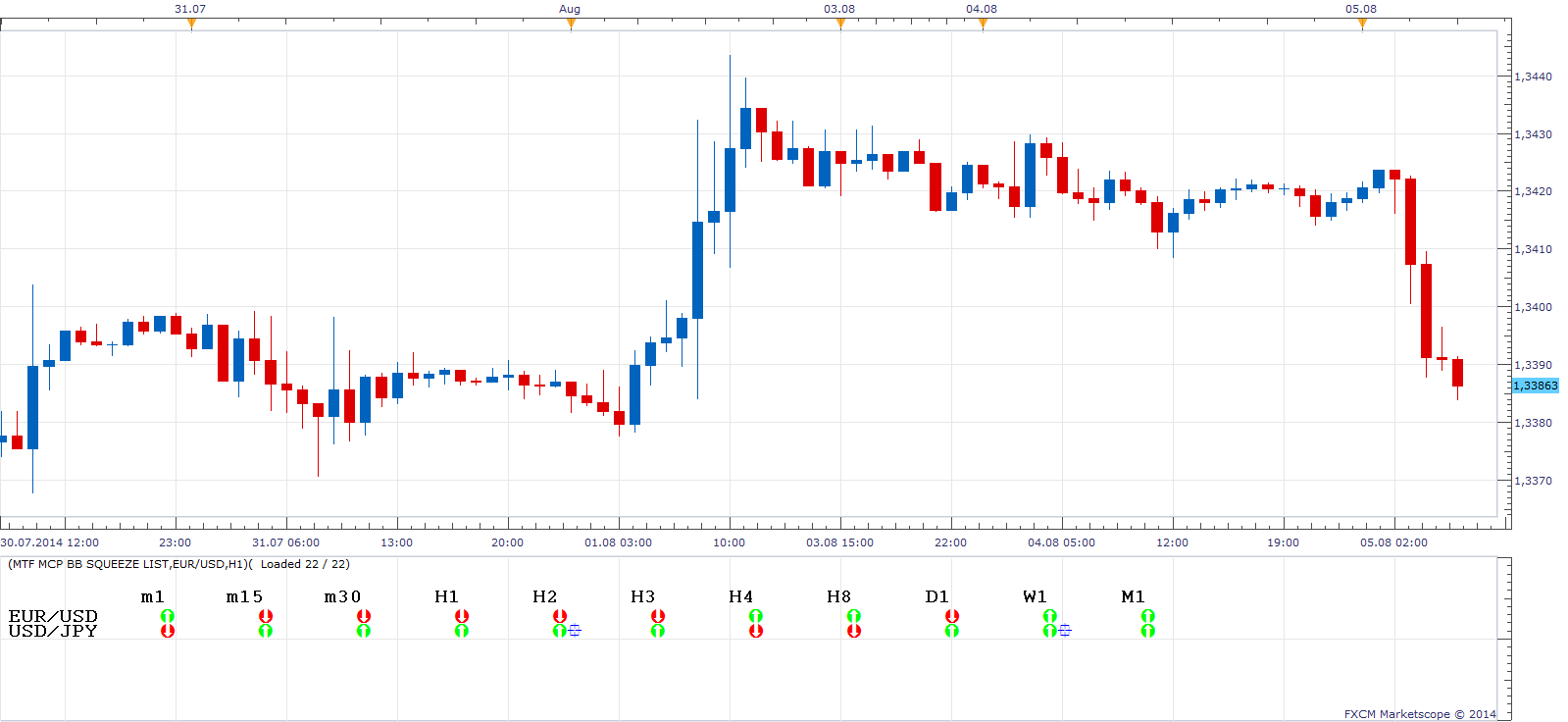Click the 1,3390 price axis label
The image size is (1568, 722).
click(x=1534, y=365)
